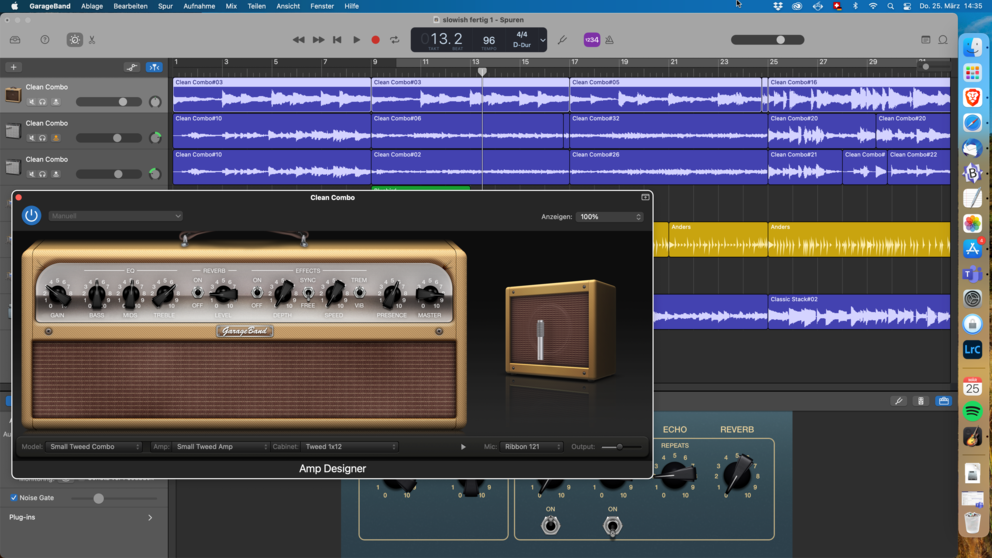Click pan knob of second Clean Combo track
Viewport: 992px width, 558px height.
(x=155, y=138)
